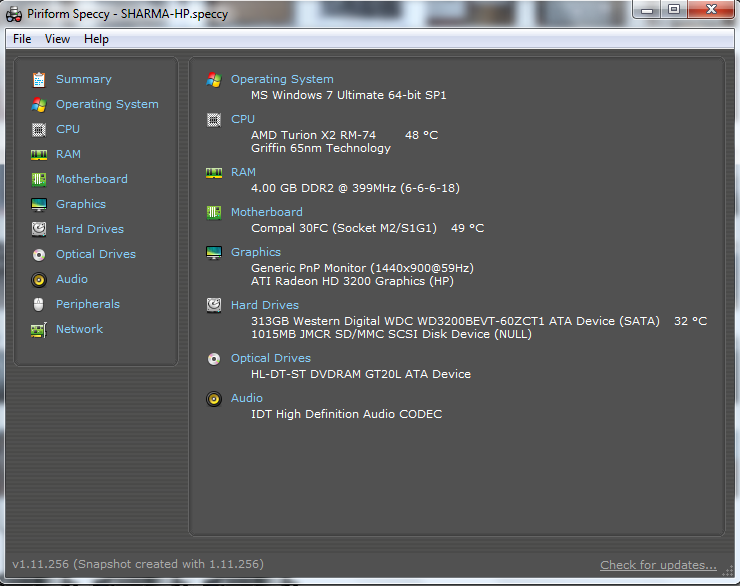Click the Hard Drives icon in main panel

click(x=214, y=305)
